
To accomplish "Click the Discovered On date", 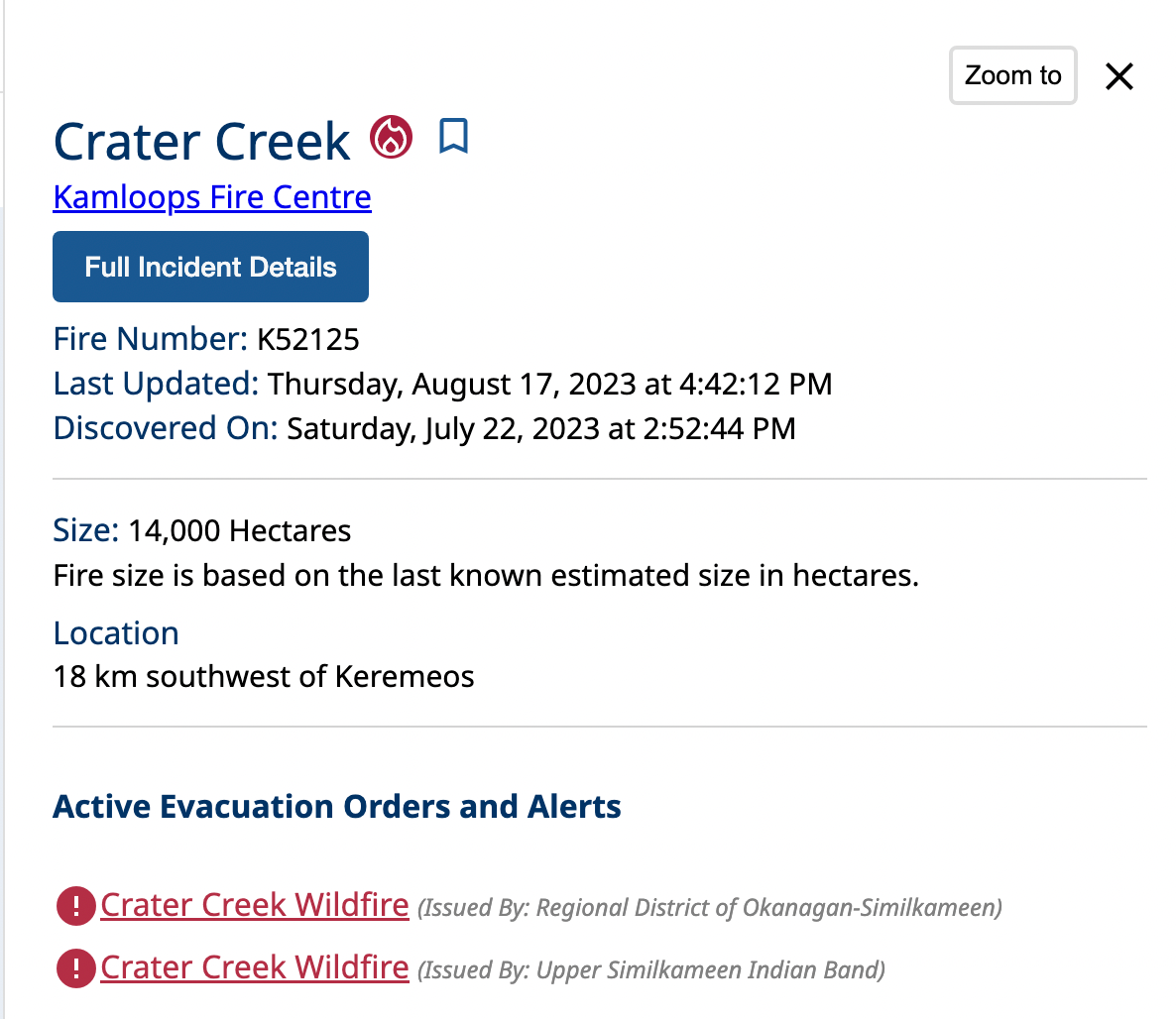I will tap(540, 428).
